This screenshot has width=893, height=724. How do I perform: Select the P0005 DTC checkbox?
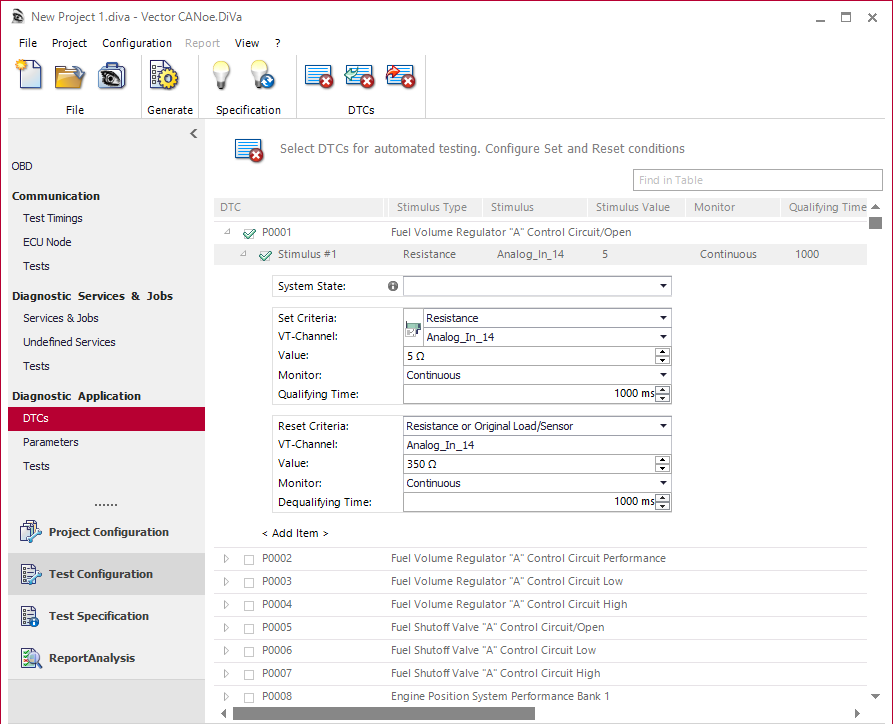click(249, 628)
